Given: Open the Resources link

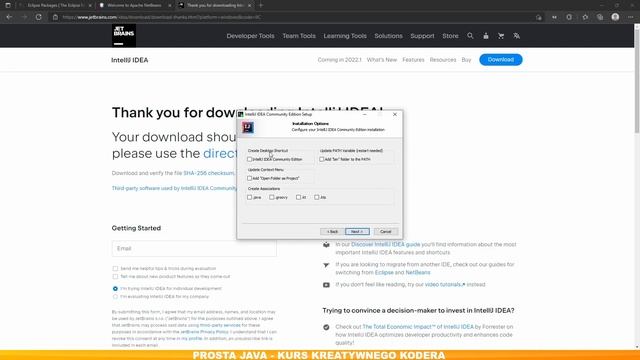Looking at the screenshot, I should coord(443,60).
